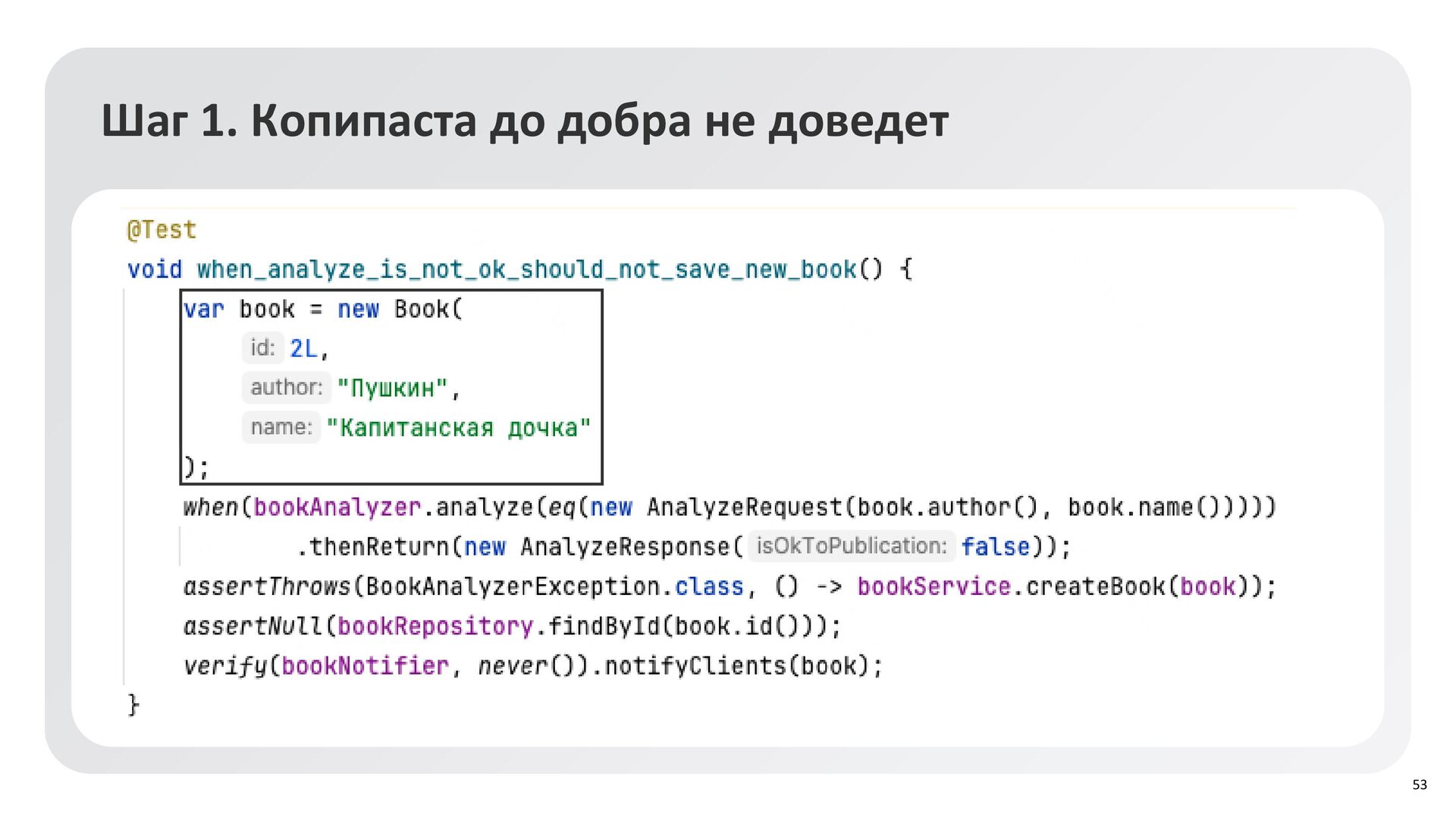Click the "Пушкин" string literal
The width and height of the screenshot is (1456, 821).
[x=393, y=388]
